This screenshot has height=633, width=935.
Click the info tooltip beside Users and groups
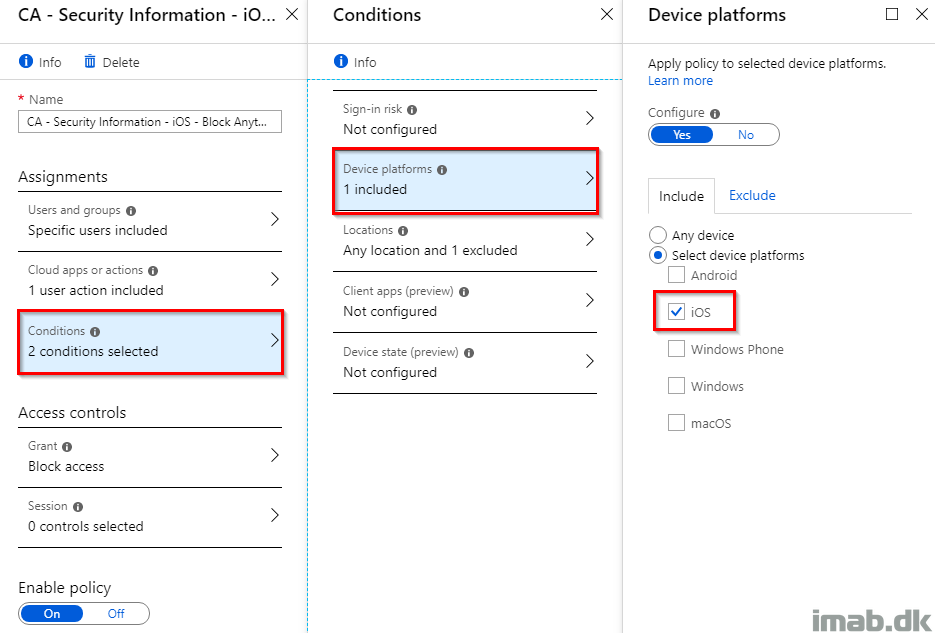[131, 211]
